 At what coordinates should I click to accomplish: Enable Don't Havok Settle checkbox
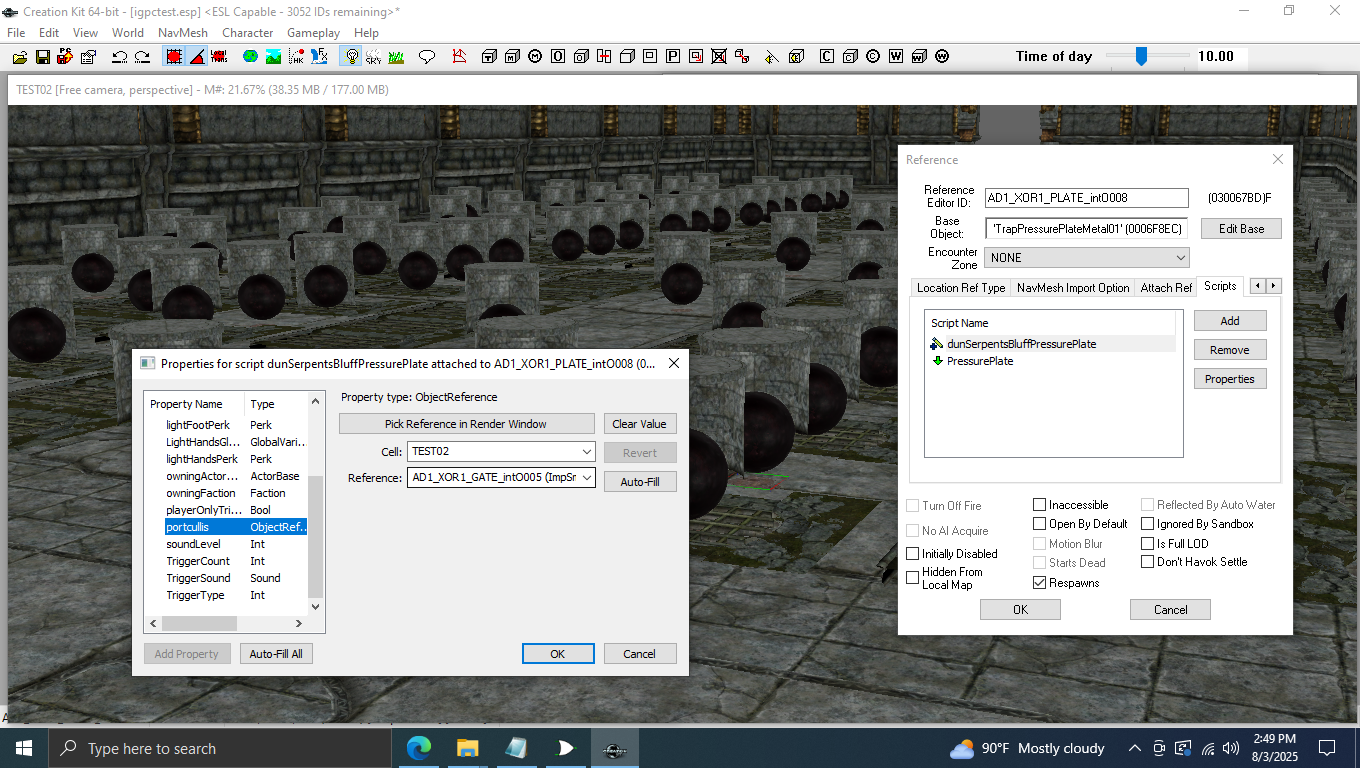click(x=1147, y=562)
